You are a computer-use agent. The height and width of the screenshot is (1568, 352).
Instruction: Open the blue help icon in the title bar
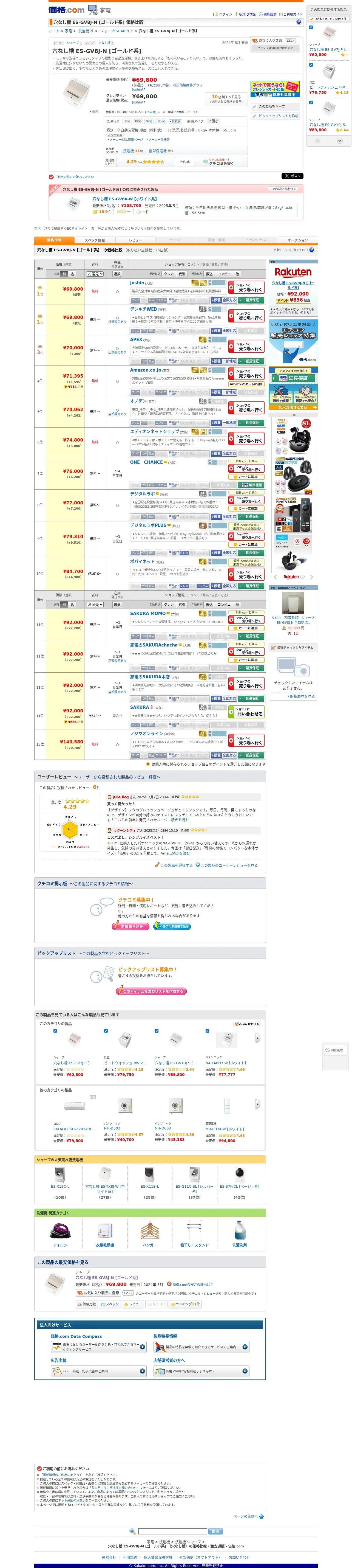pyautogui.click(x=299, y=22)
